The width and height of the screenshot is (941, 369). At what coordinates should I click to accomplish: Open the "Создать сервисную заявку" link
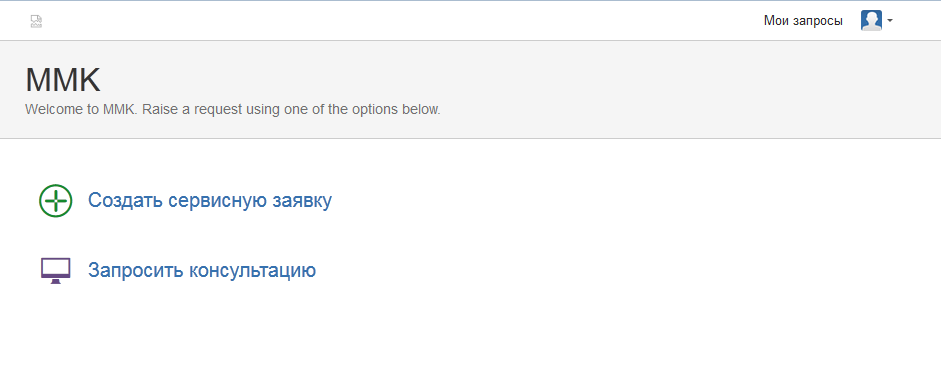tap(210, 200)
